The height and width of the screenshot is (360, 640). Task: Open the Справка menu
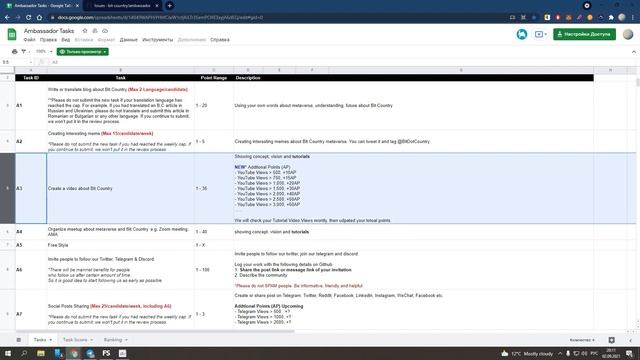[x=220, y=40]
